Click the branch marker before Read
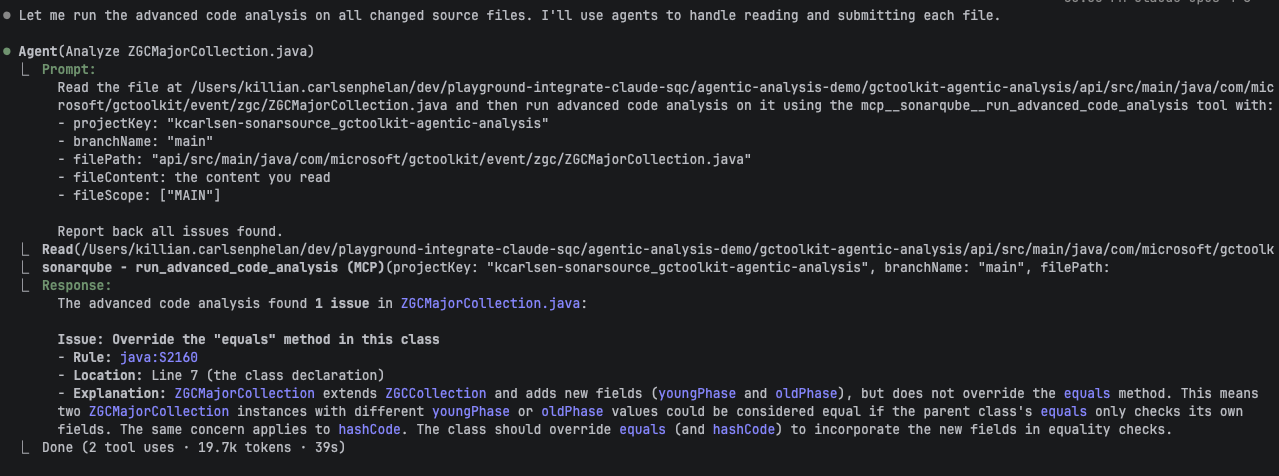 [x=26, y=249]
